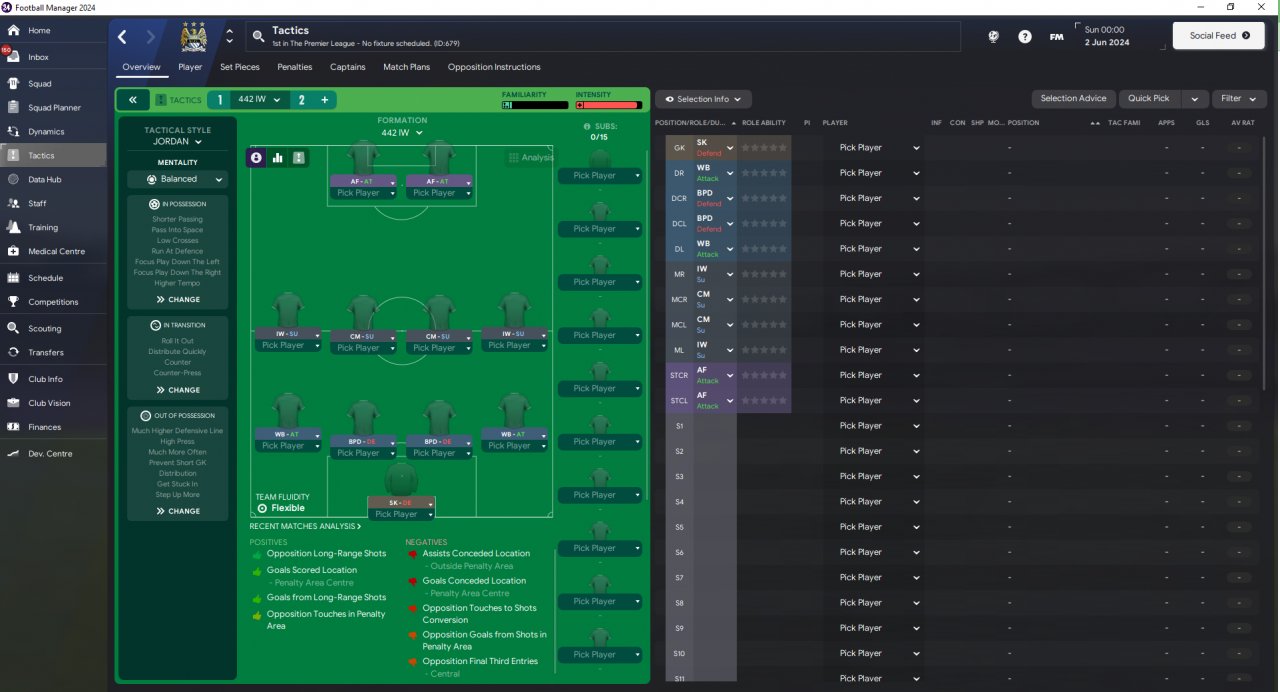
Task: Open the Match Plans tab
Action: coord(406,67)
